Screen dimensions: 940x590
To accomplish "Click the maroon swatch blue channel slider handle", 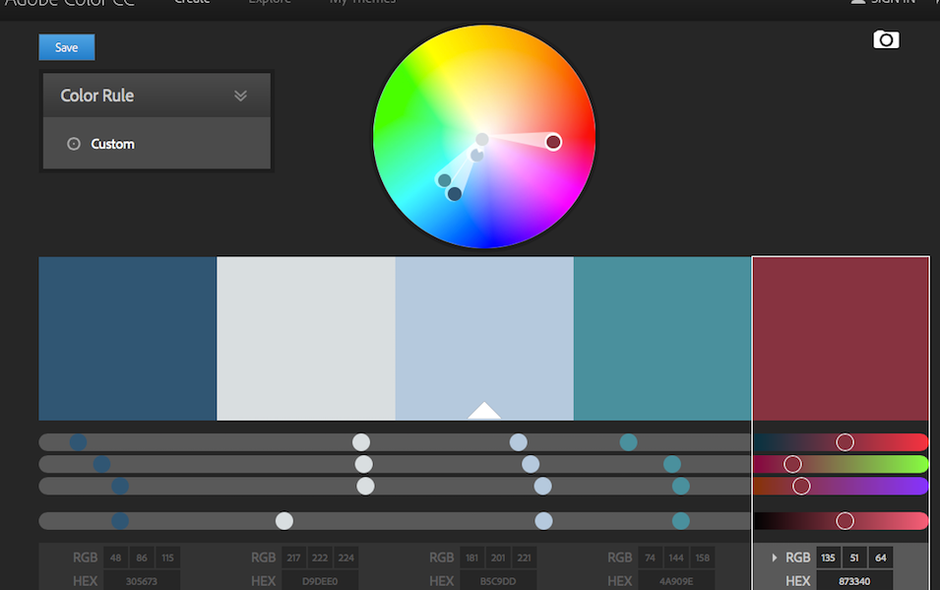I will (802, 486).
